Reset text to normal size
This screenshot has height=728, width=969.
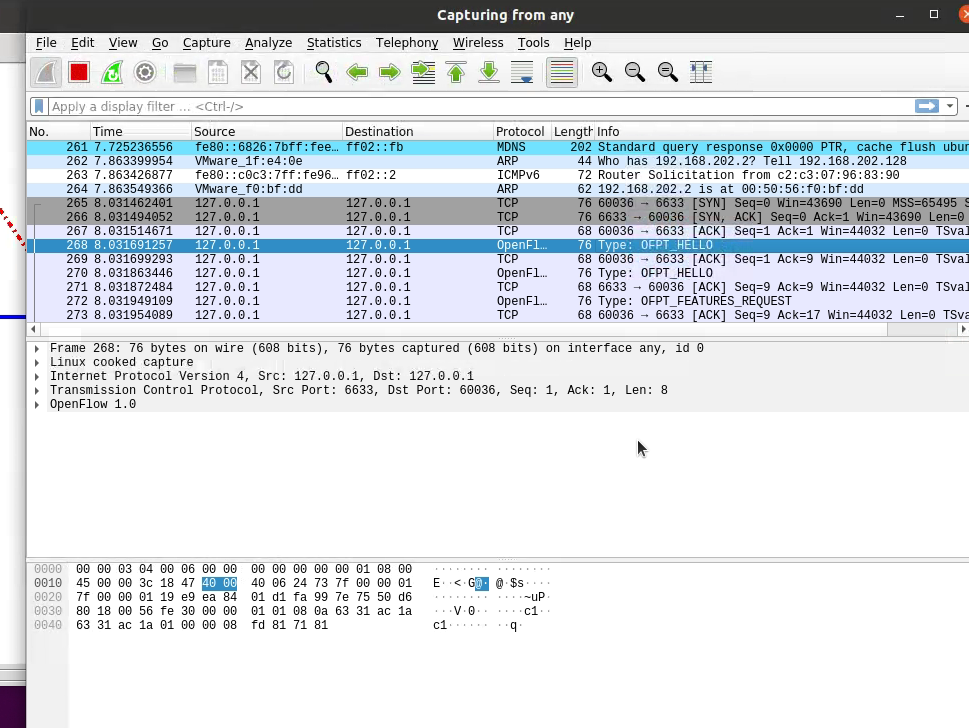(667, 72)
